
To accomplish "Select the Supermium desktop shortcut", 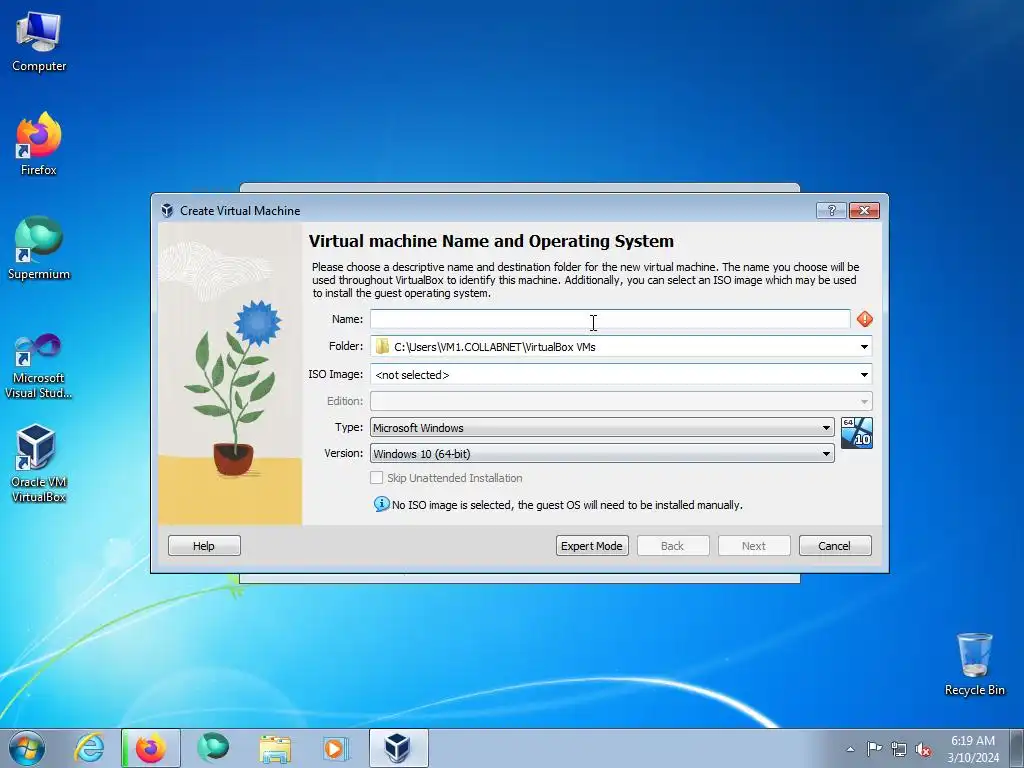I will click(x=39, y=248).
